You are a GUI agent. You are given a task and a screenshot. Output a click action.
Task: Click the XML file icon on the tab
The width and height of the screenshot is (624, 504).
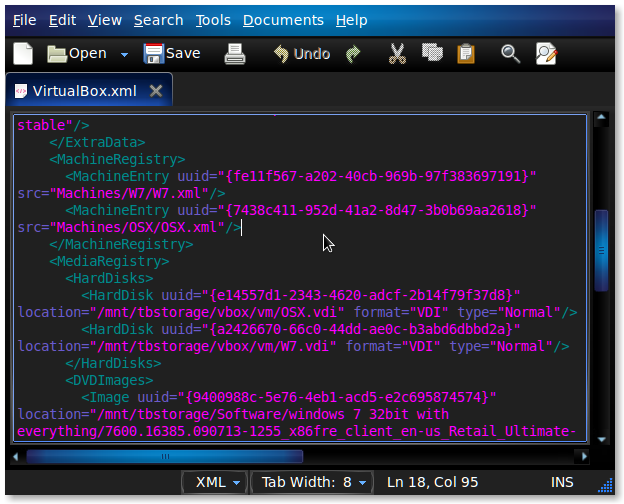click(x=21, y=91)
